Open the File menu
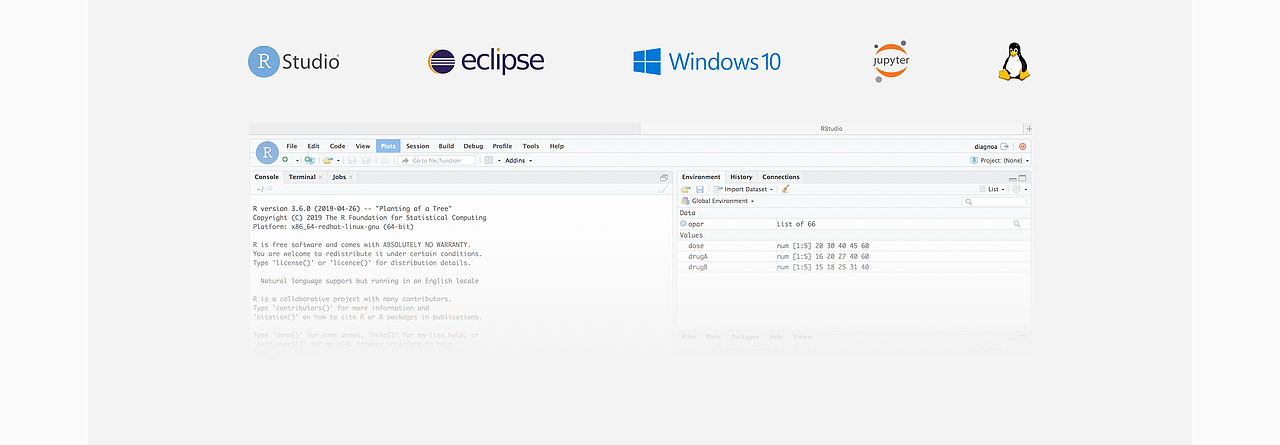The image size is (1280, 445). click(292, 146)
